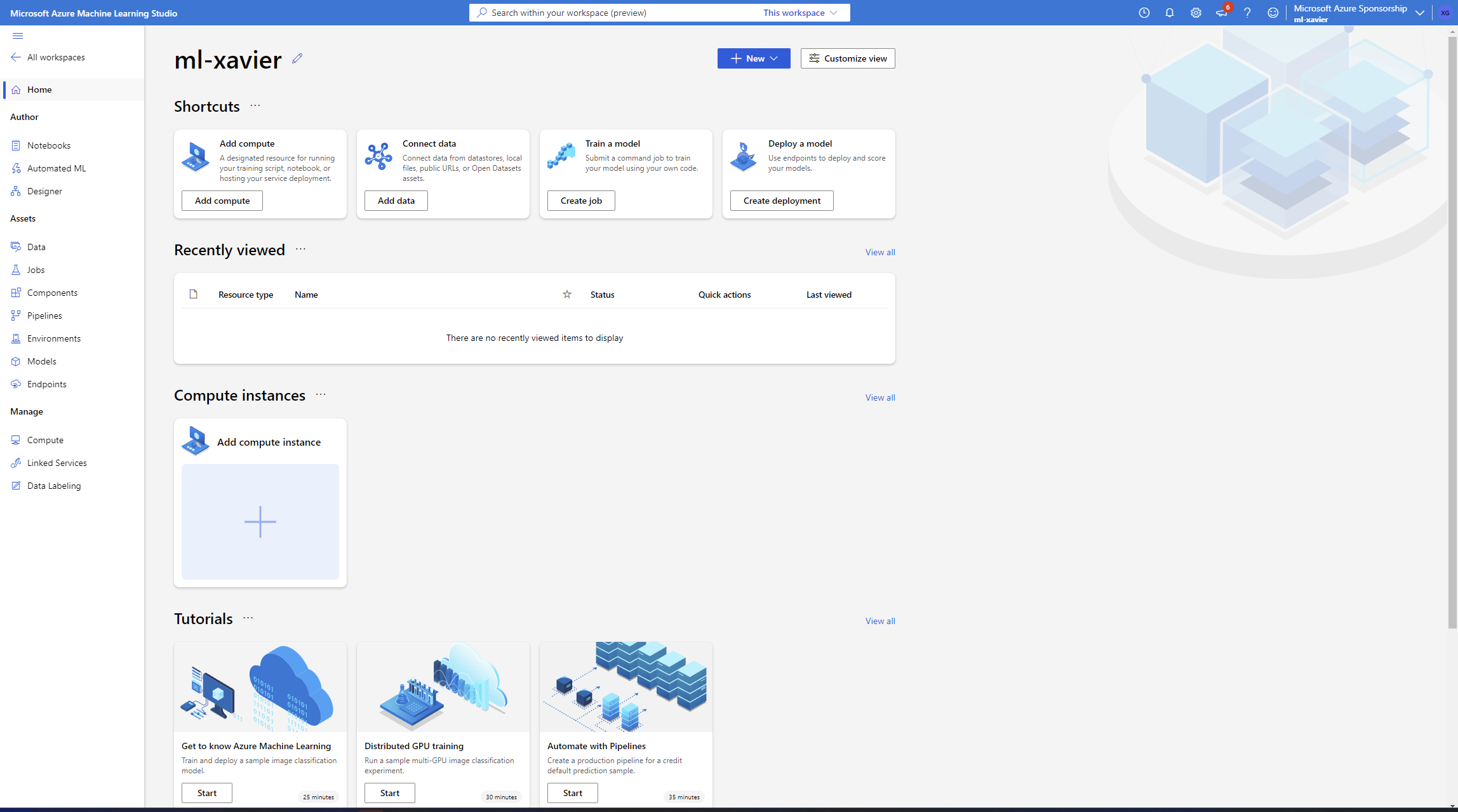Open the This workspace search scope dropdown
The height and width of the screenshot is (812, 1458).
800,13
